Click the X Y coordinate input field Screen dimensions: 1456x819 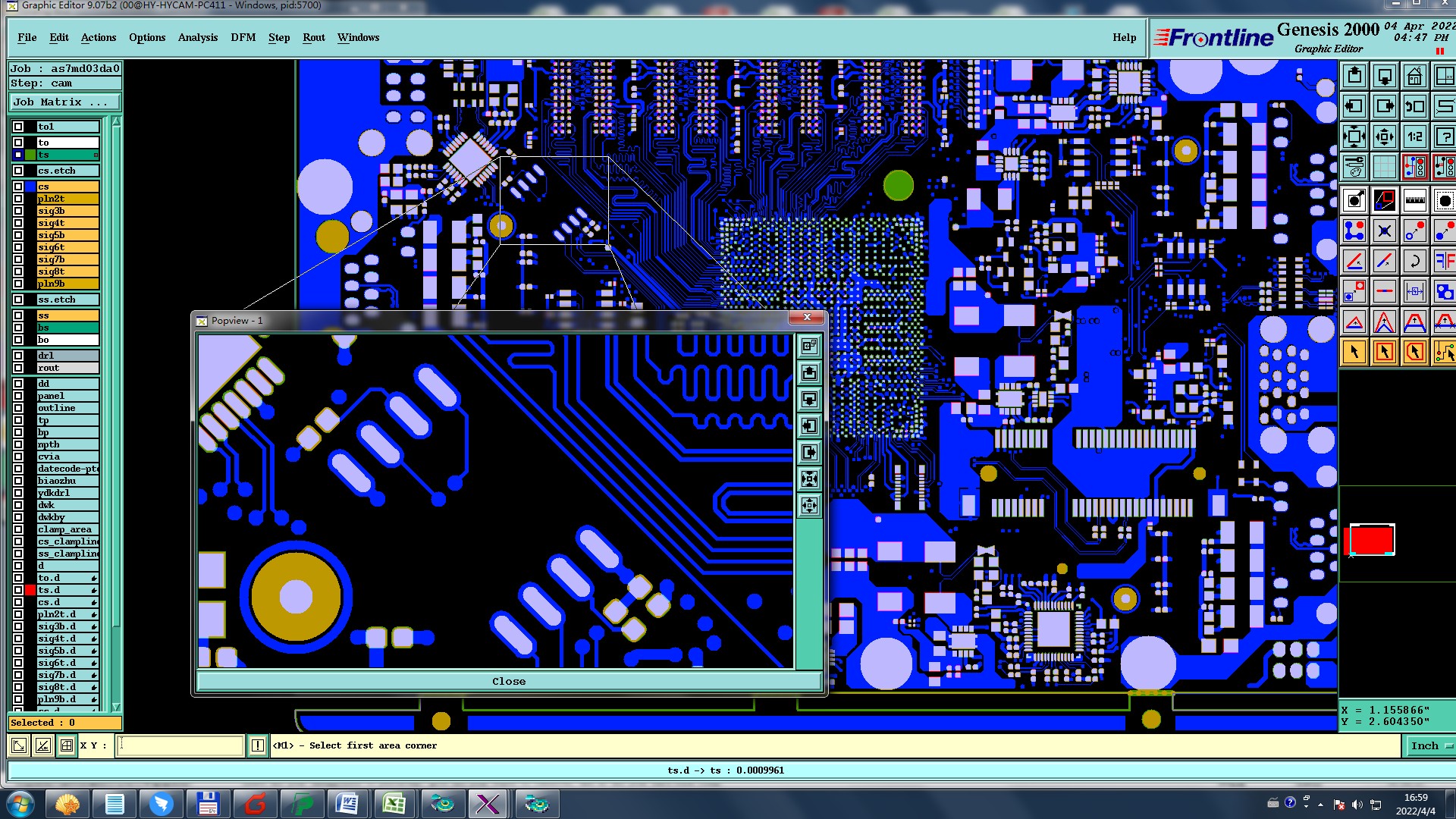pyautogui.click(x=180, y=746)
